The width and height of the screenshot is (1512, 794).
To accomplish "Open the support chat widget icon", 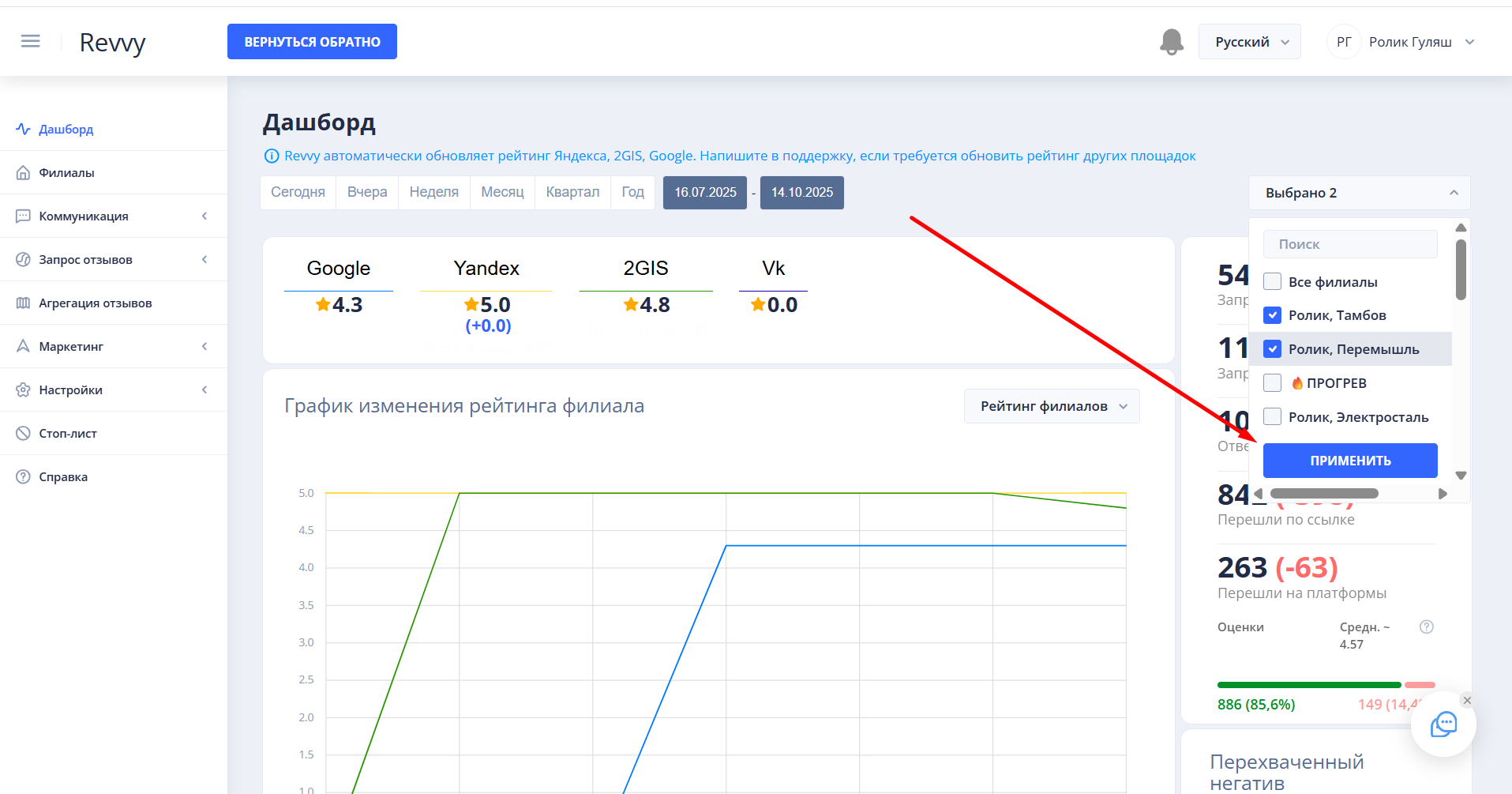I will click(x=1443, y=724).
